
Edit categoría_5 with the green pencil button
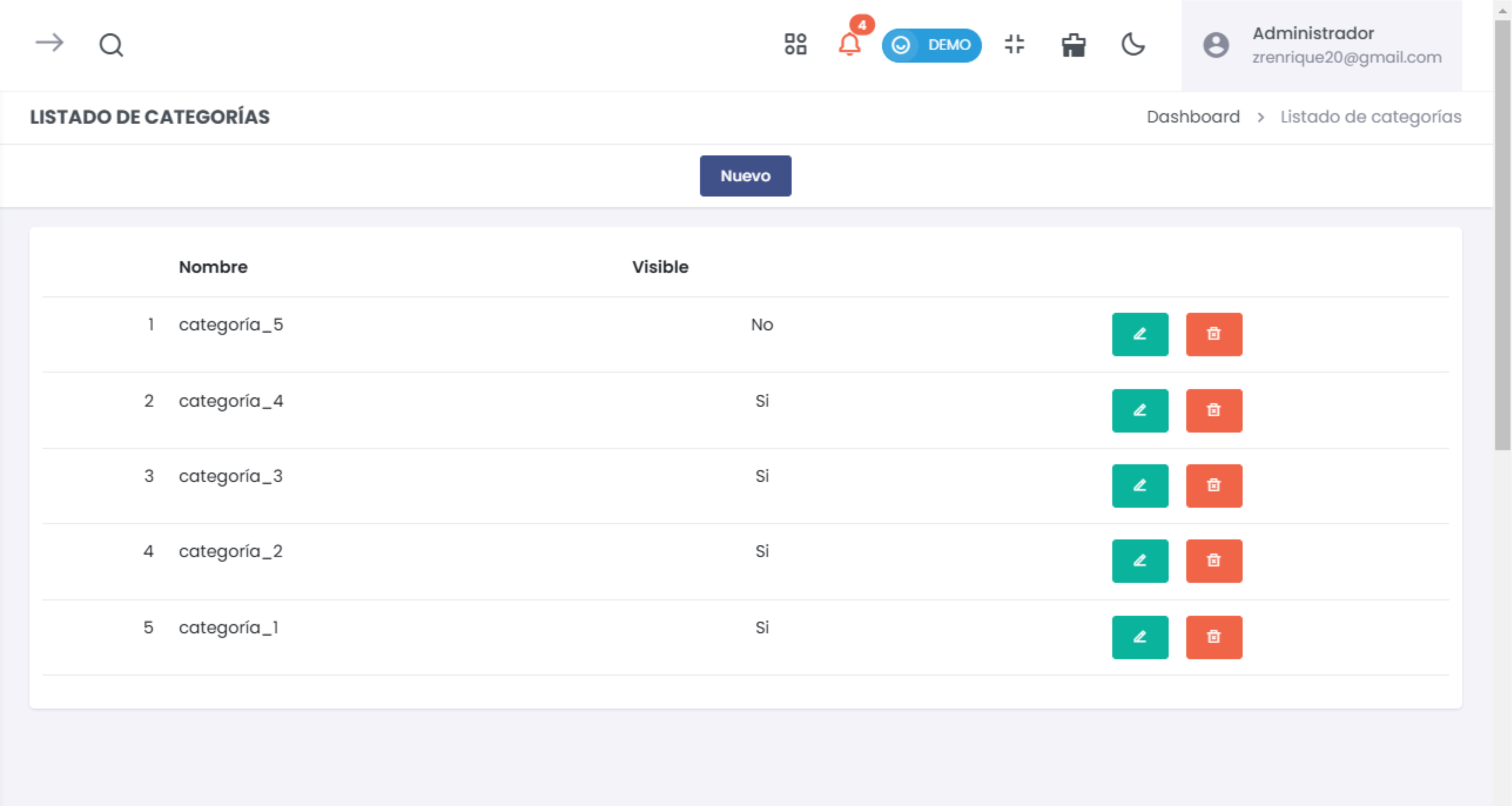coord(1139,334)
